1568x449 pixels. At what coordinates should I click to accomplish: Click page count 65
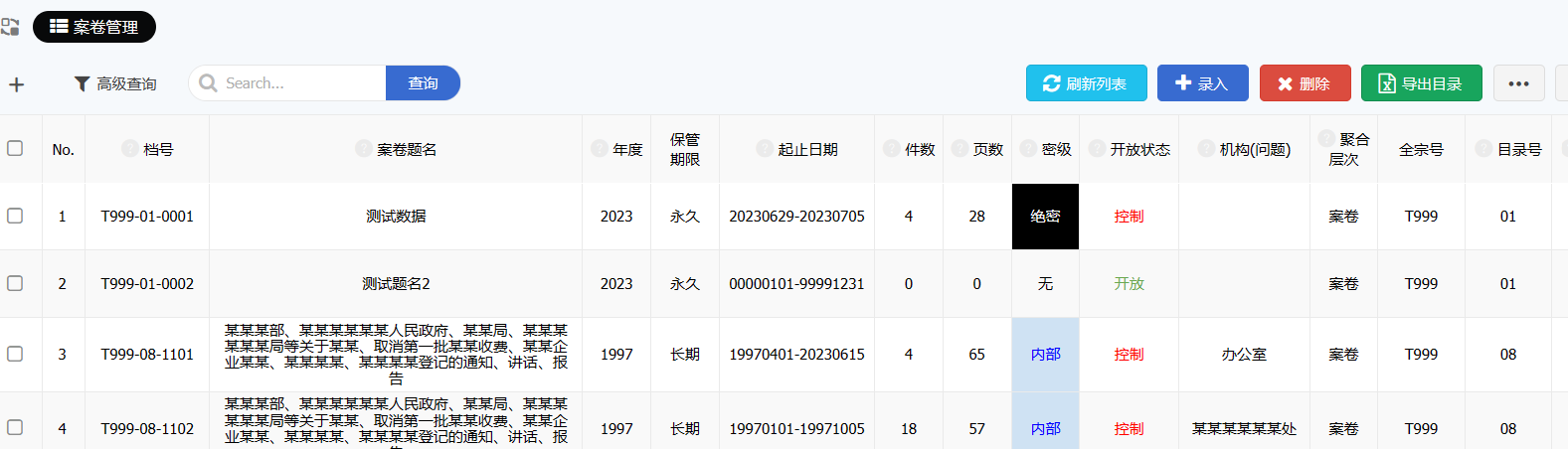coord(976,354)
